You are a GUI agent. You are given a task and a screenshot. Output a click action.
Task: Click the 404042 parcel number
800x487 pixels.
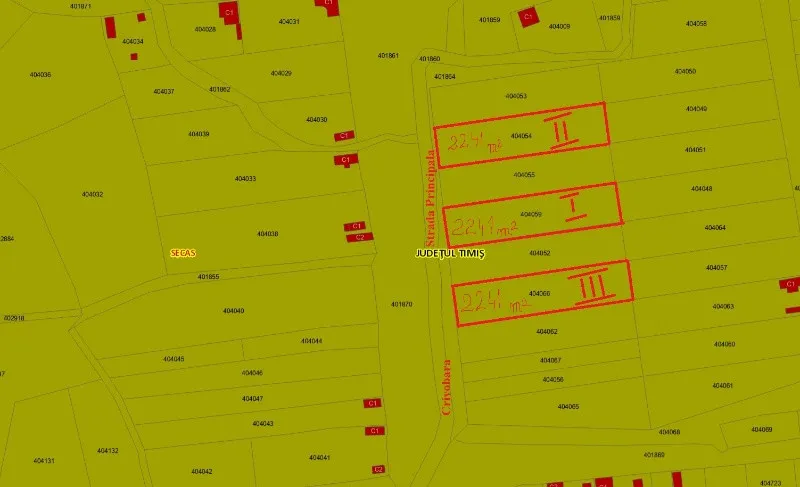(202, 472)
